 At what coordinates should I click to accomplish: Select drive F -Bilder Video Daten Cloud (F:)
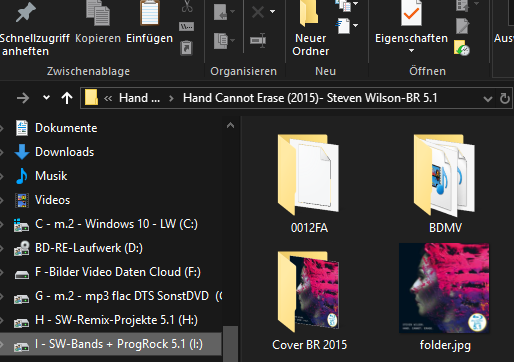[x=118, y=272]
